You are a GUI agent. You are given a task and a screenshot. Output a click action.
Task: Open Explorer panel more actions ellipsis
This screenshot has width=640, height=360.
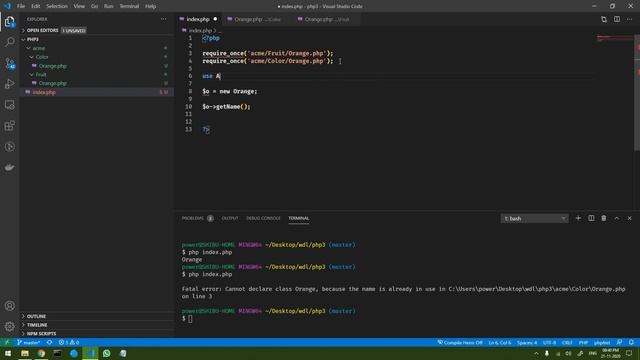click(164, 19)
